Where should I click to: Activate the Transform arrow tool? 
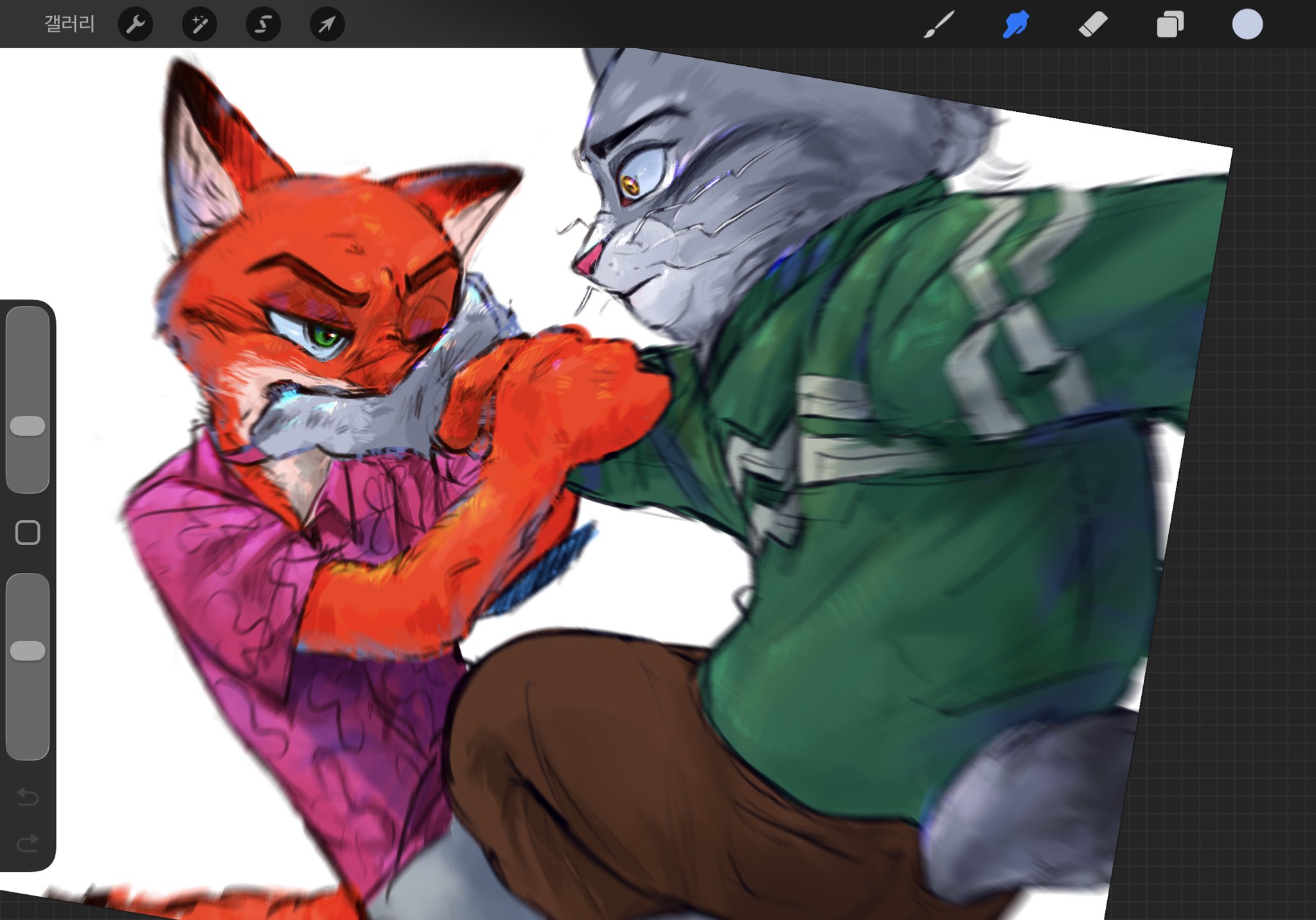point(327,24)
